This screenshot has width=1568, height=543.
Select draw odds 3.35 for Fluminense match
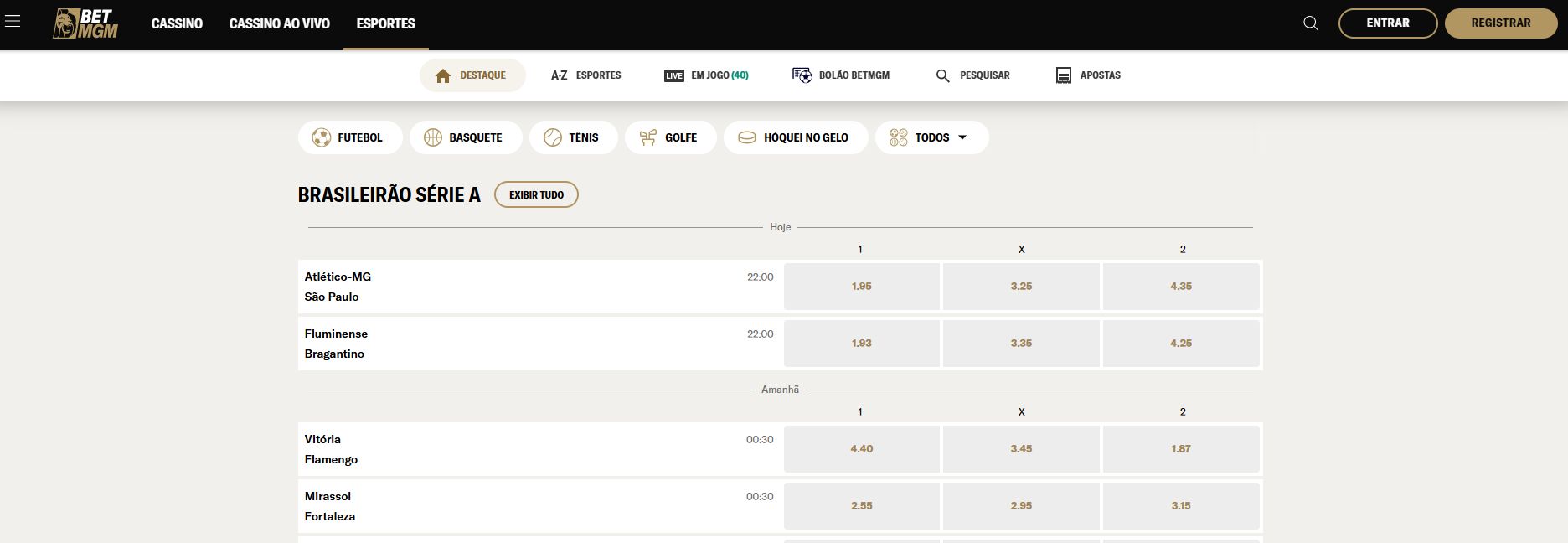(1021, 344)
